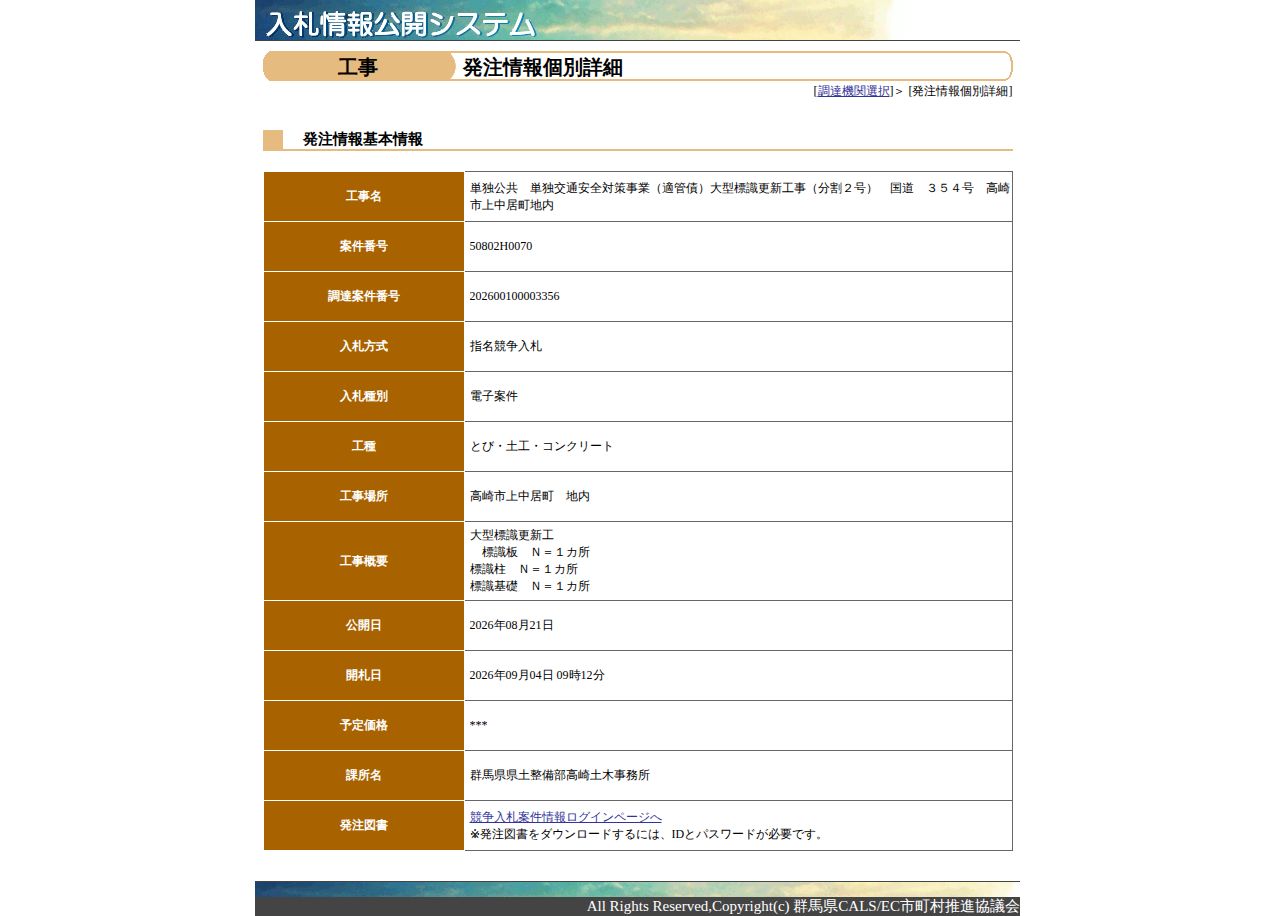Select the note about IDとパスワードが必要
The width and height of the screenshot is (1280, 916).
point(648,834)
